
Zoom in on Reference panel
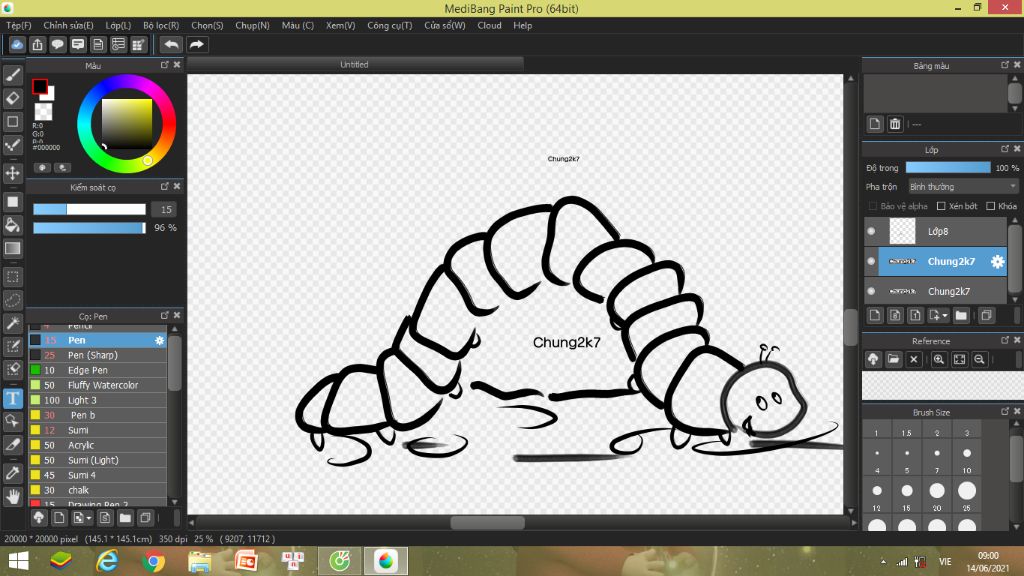click(938, 359)
